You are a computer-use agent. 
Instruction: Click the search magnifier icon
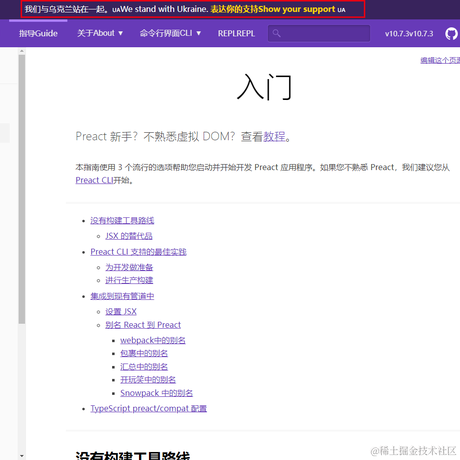(276, 33)
